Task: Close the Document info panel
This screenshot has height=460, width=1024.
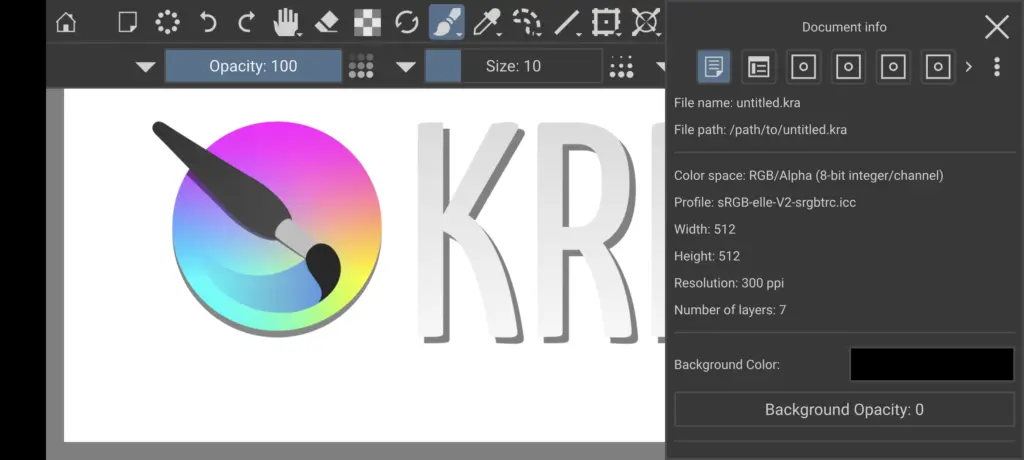Action: click(x=996, y=27)
